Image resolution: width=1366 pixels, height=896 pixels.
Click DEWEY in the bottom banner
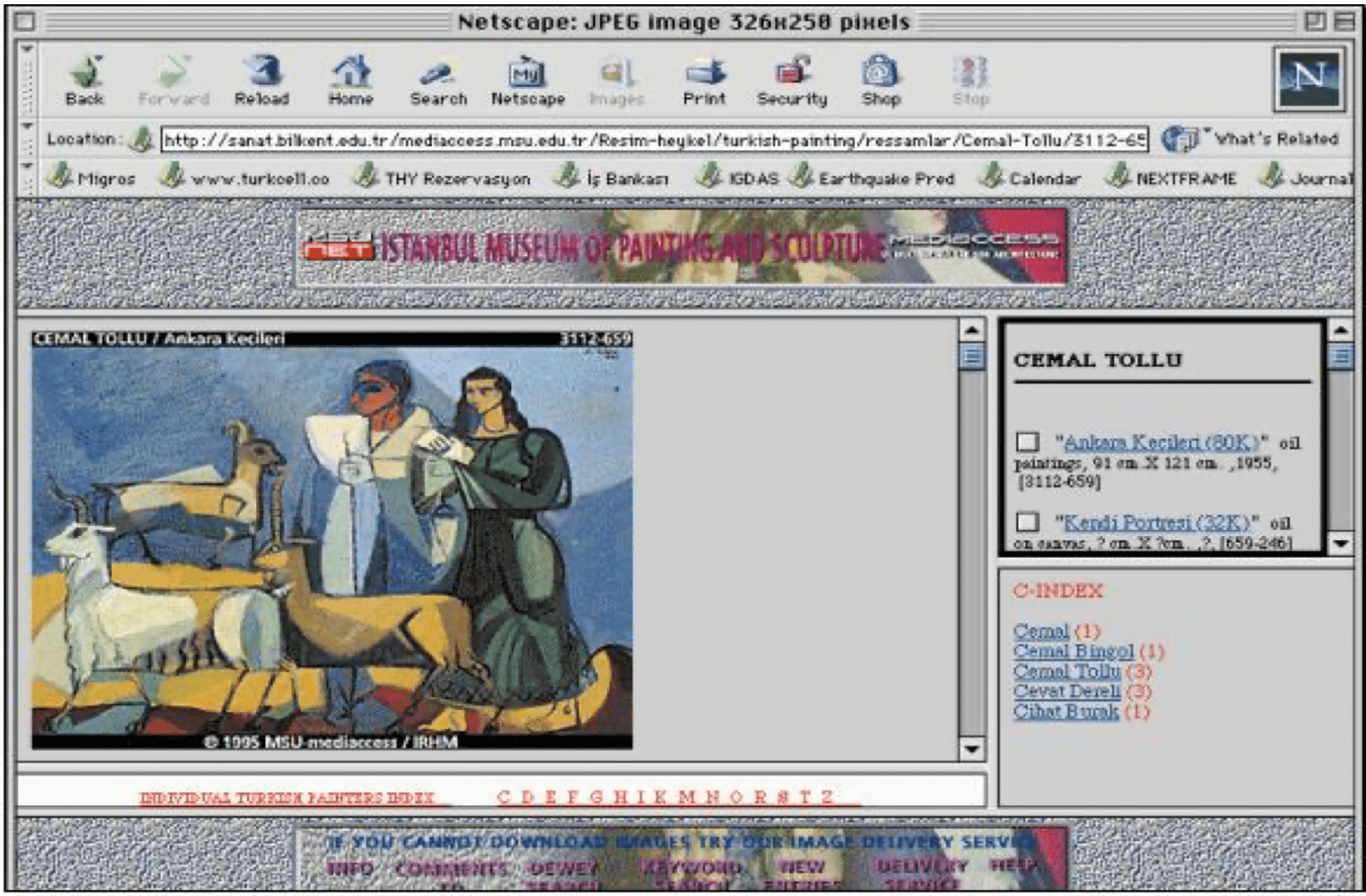(x=563, y=868)
